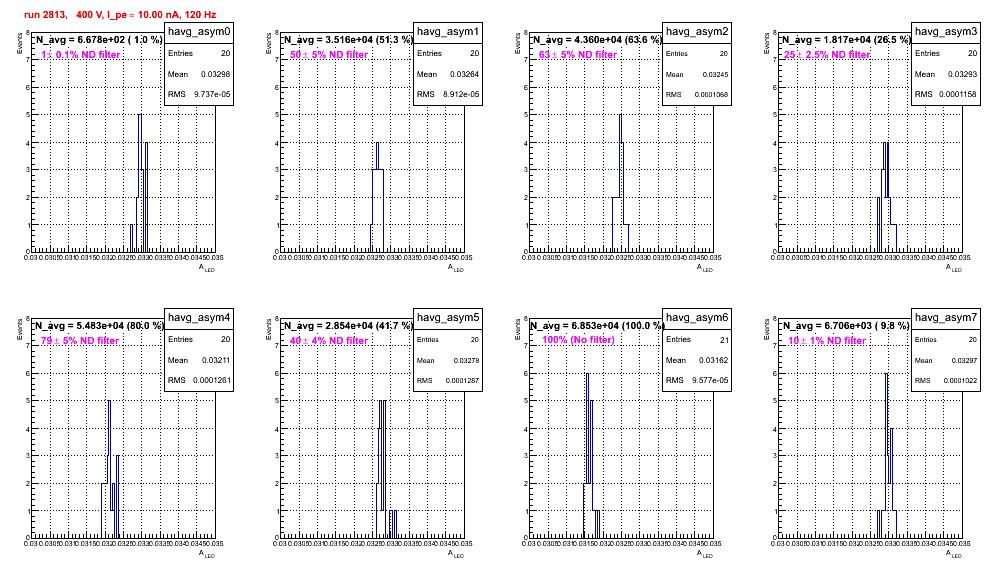Viewport: 996px width, 572px height.
Task: Select the N_avg = 6.706e+03 label
Action: point(845,325)
